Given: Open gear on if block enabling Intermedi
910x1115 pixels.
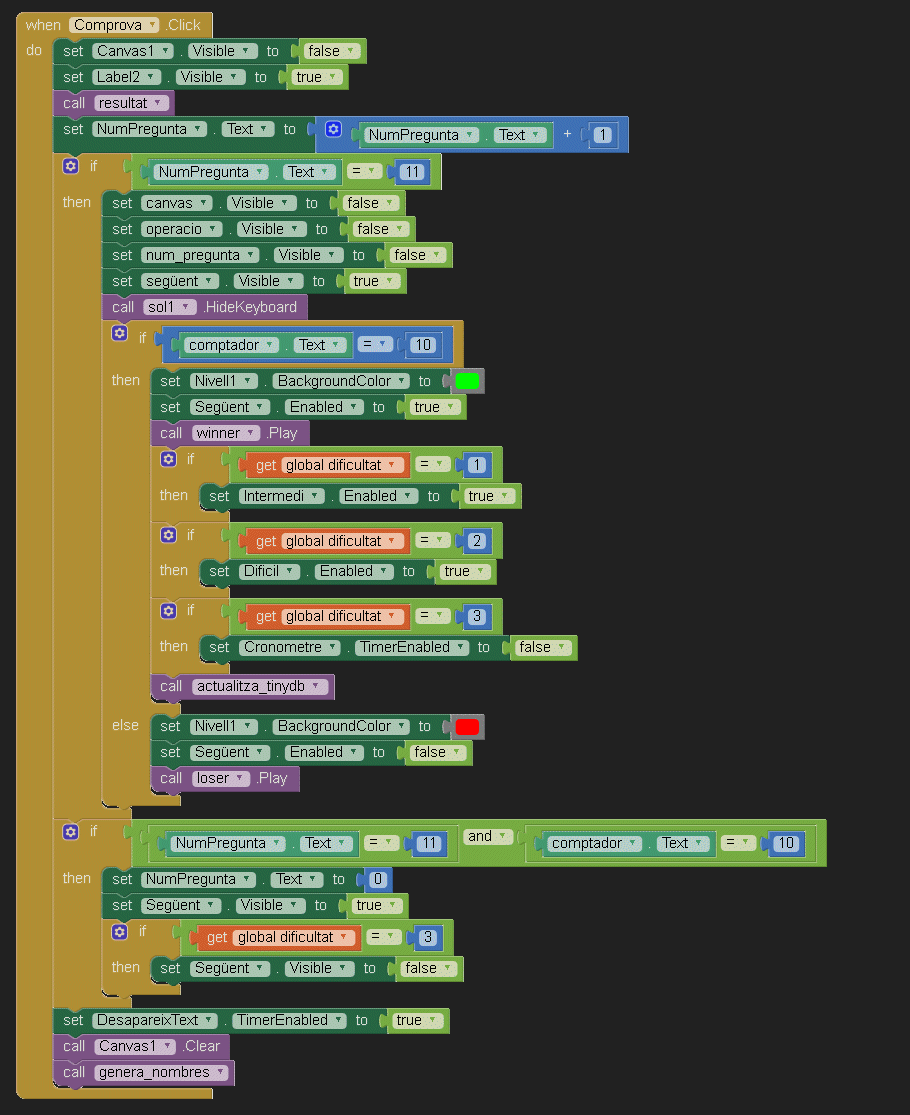Looking at the screenshot, I should click(168, 459).
